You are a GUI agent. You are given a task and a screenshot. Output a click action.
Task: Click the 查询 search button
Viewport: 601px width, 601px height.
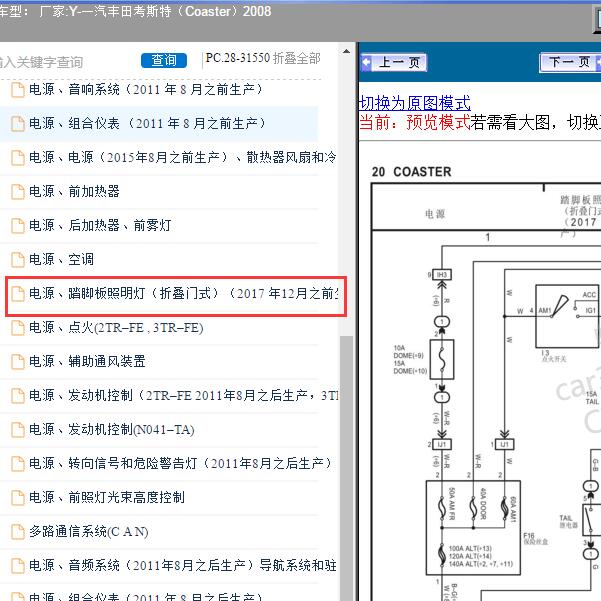pos(164,60)
